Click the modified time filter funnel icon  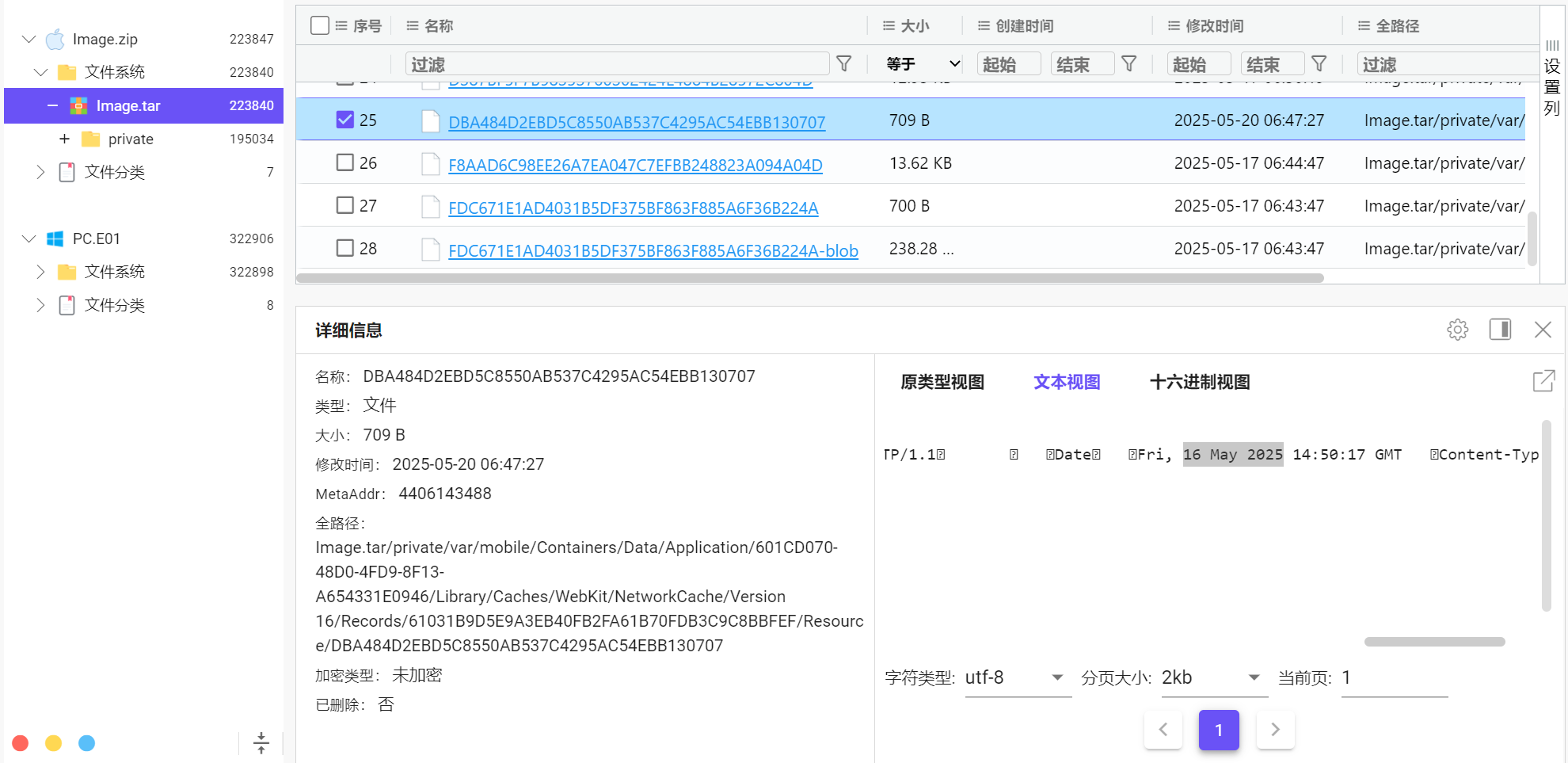click(1319, 64)
